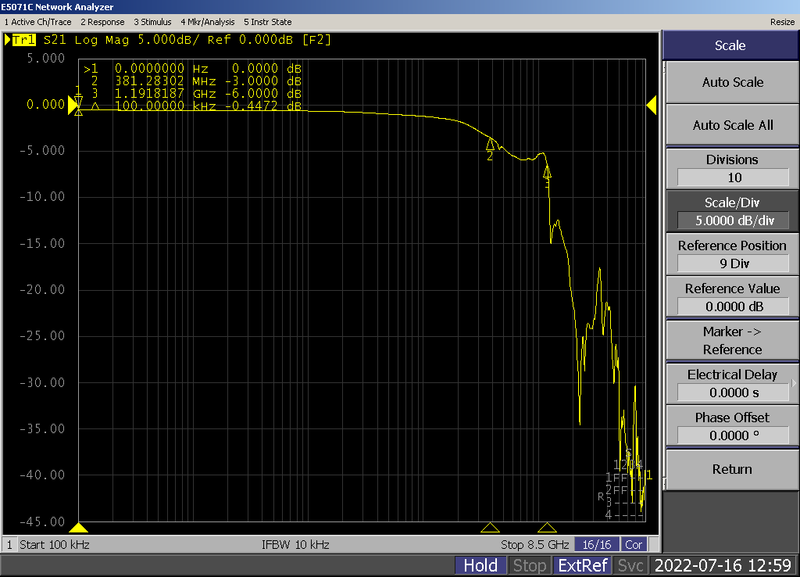Open the Mkr/Analysis menu
Image resolution: width=800 pixels, height=577 pixels.
pyautogui.click(x=208, y=22)
